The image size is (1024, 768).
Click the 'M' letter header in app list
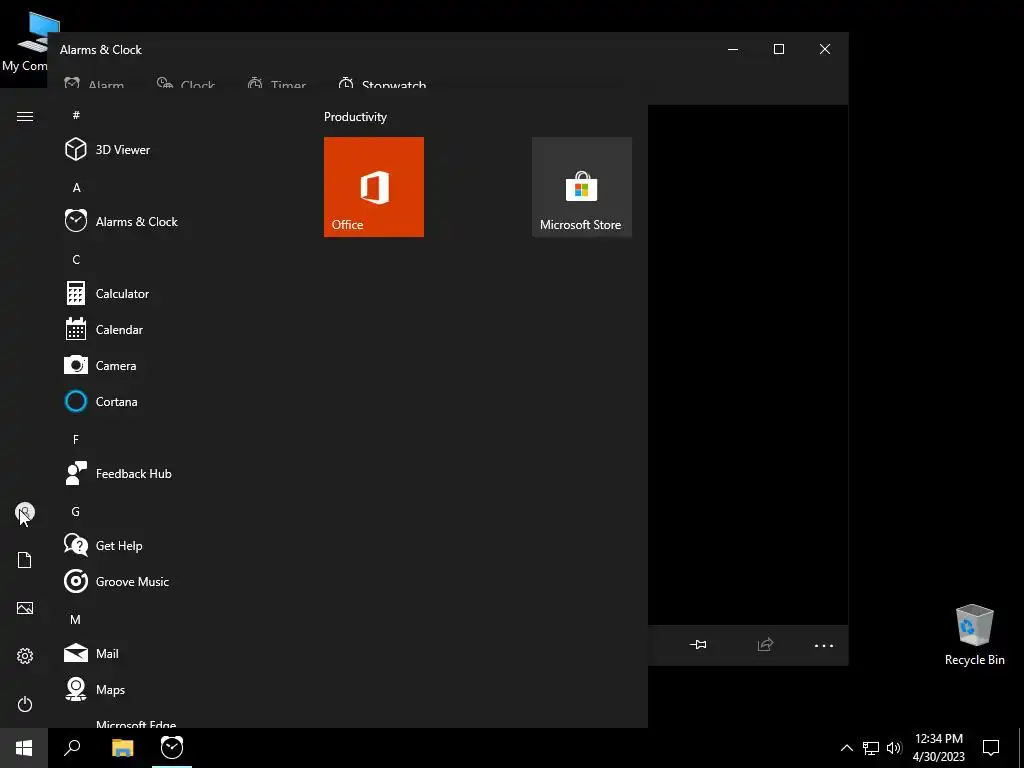coord(76,619)
